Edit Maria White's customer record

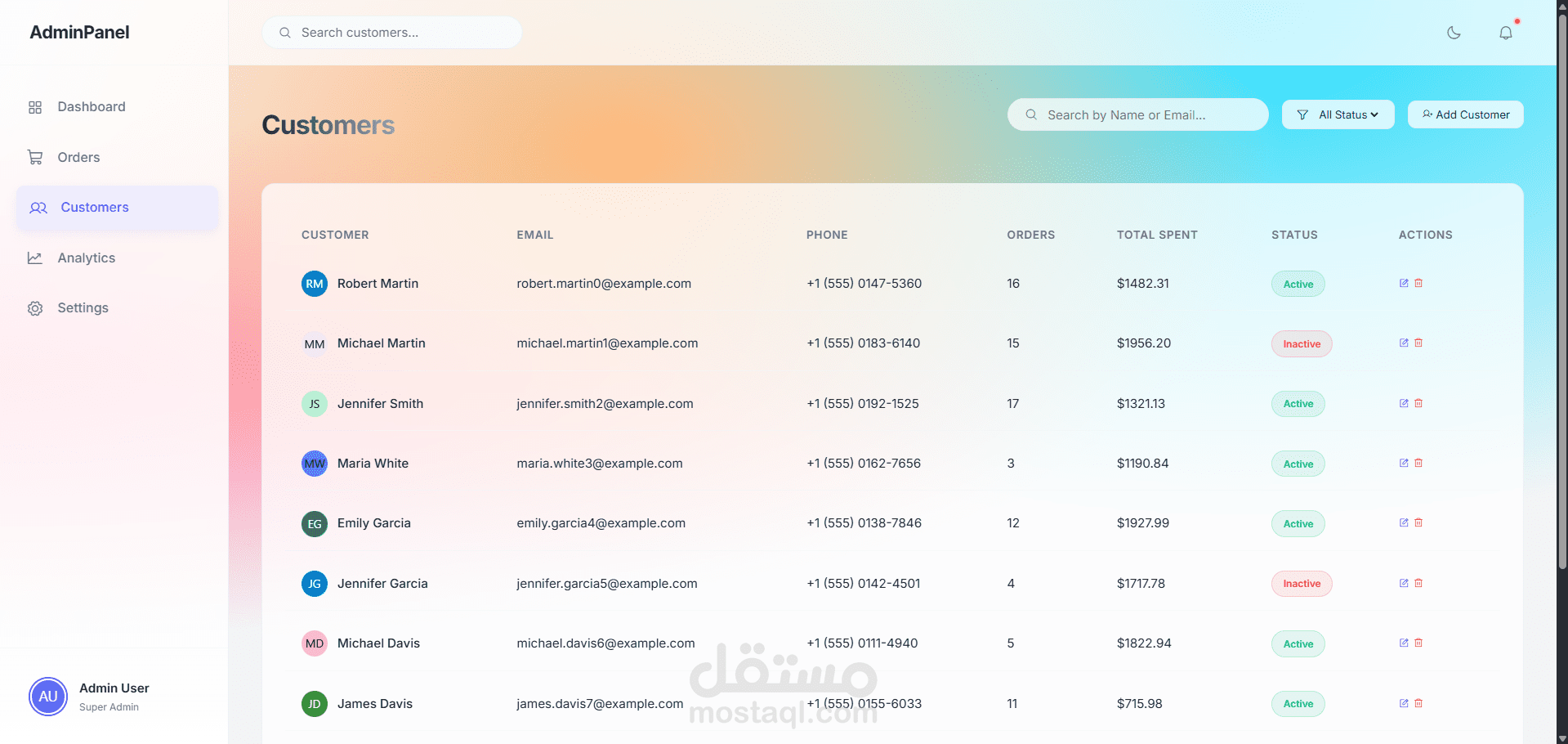tap(1404, 463)
